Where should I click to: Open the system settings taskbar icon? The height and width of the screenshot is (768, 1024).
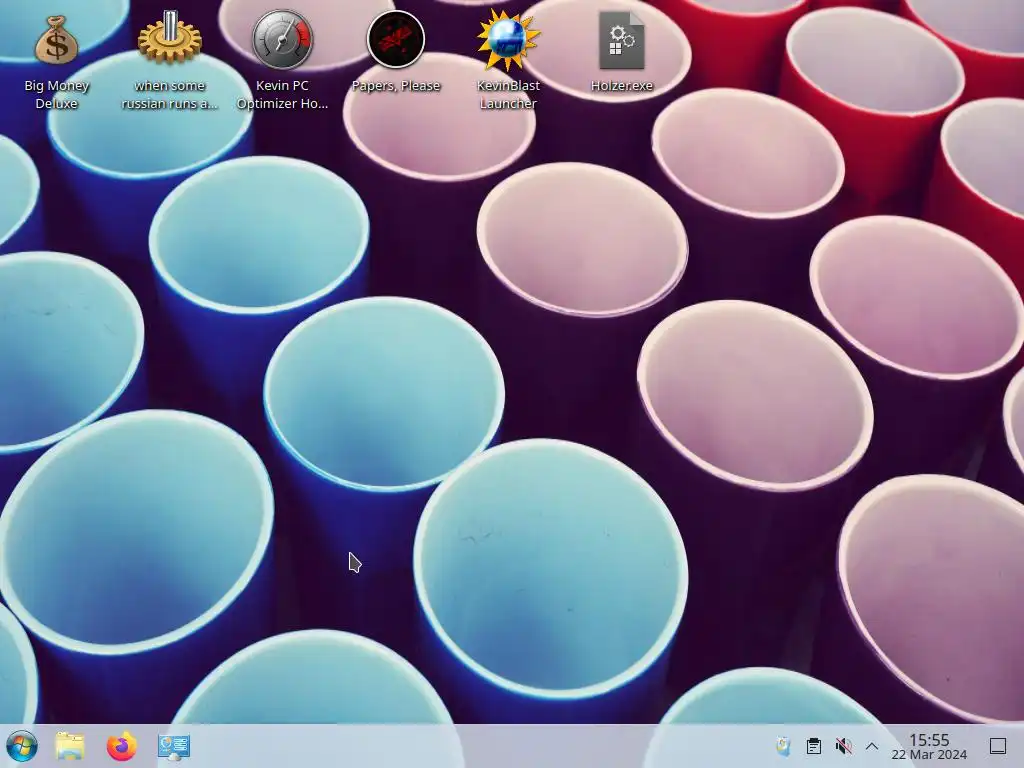(x=174, y=746)
